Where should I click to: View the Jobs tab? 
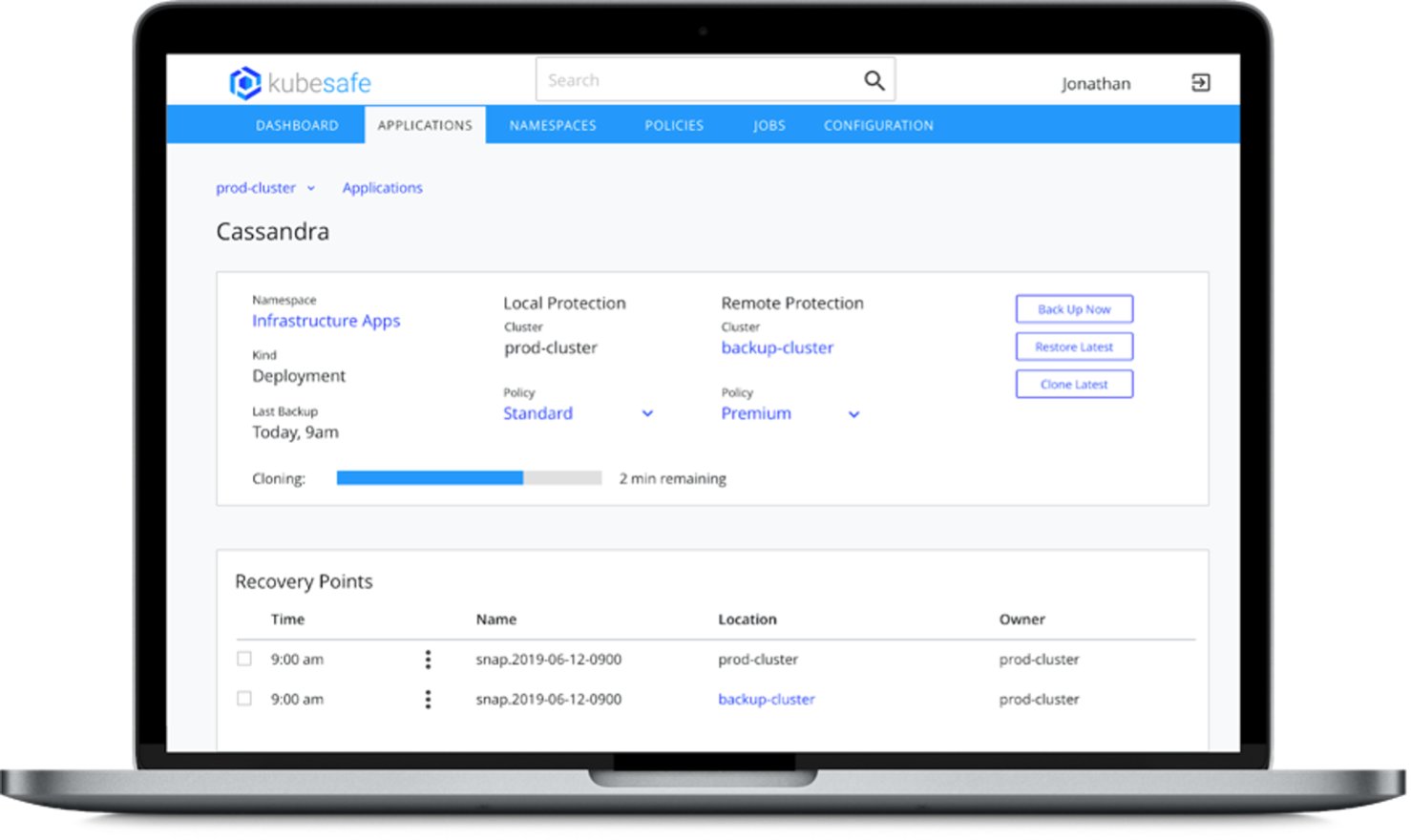769,125
